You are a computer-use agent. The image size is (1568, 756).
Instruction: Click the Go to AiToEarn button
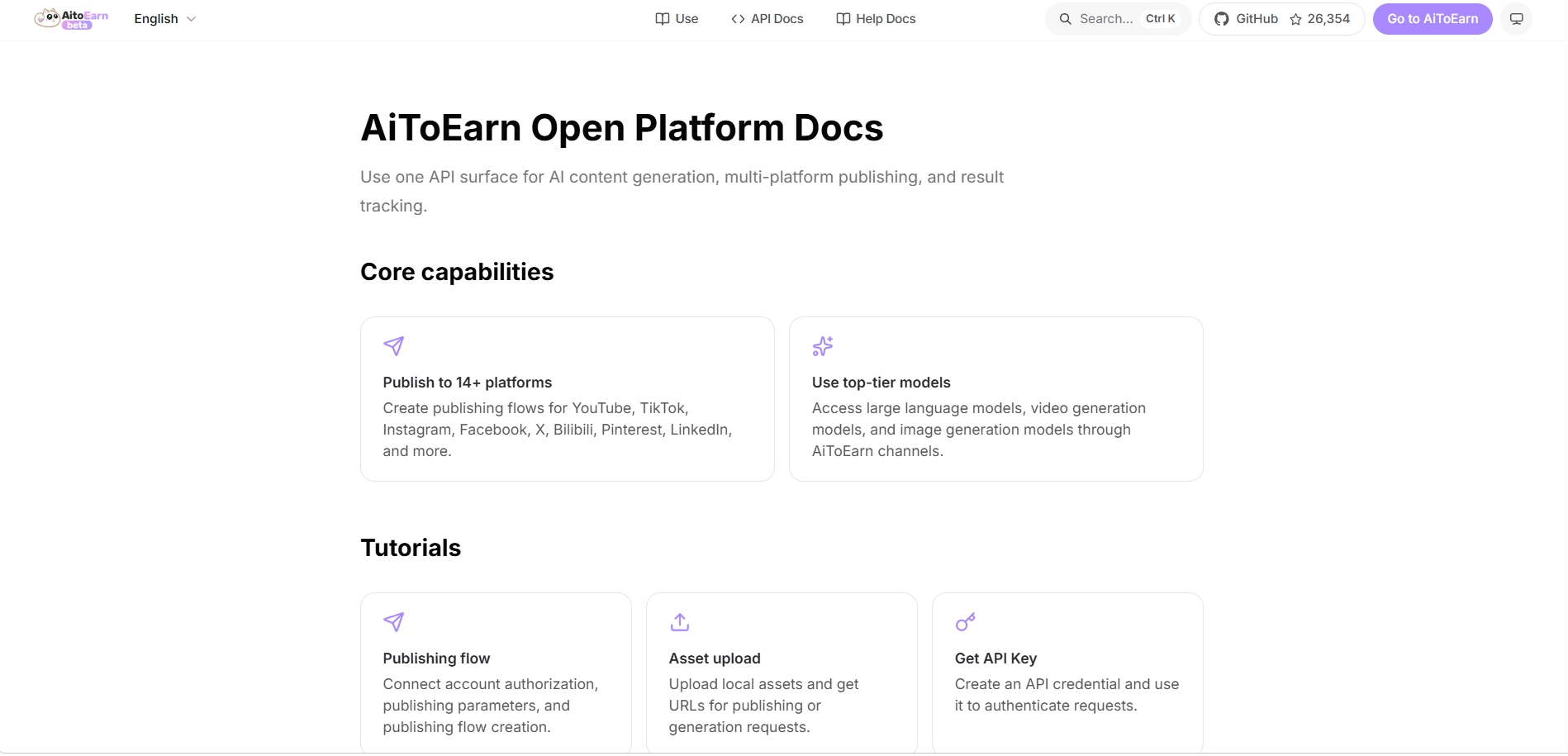(x=1433, y=19)
